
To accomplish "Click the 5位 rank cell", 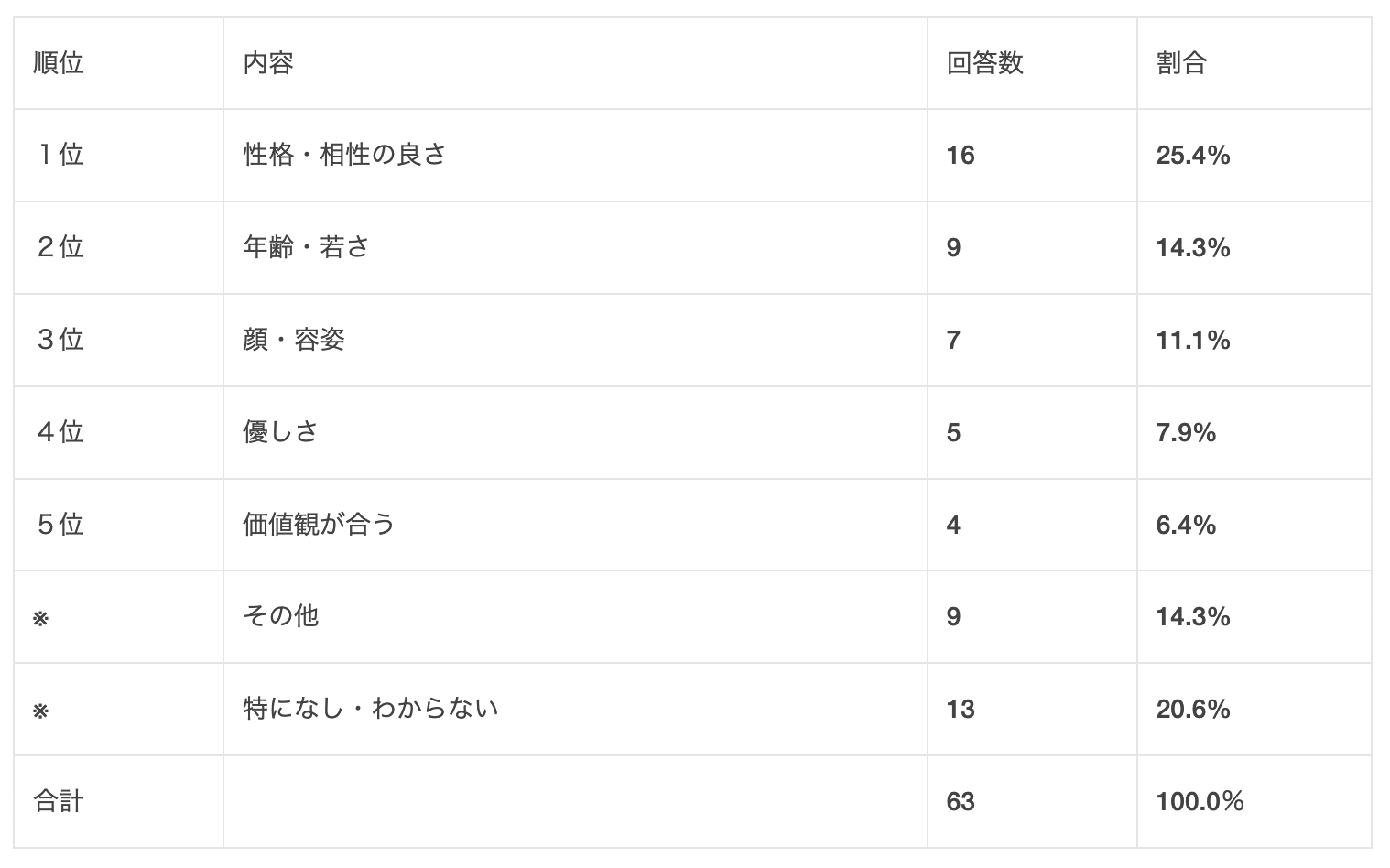I will (x=60, y=525).
